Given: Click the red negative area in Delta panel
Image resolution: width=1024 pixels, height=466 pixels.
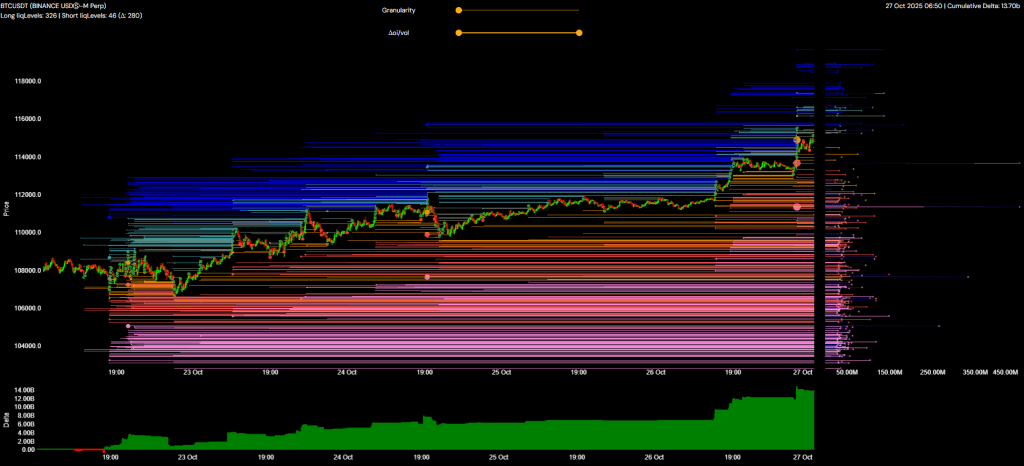Looking at the screenshot, I should click(x=95, y=451).
